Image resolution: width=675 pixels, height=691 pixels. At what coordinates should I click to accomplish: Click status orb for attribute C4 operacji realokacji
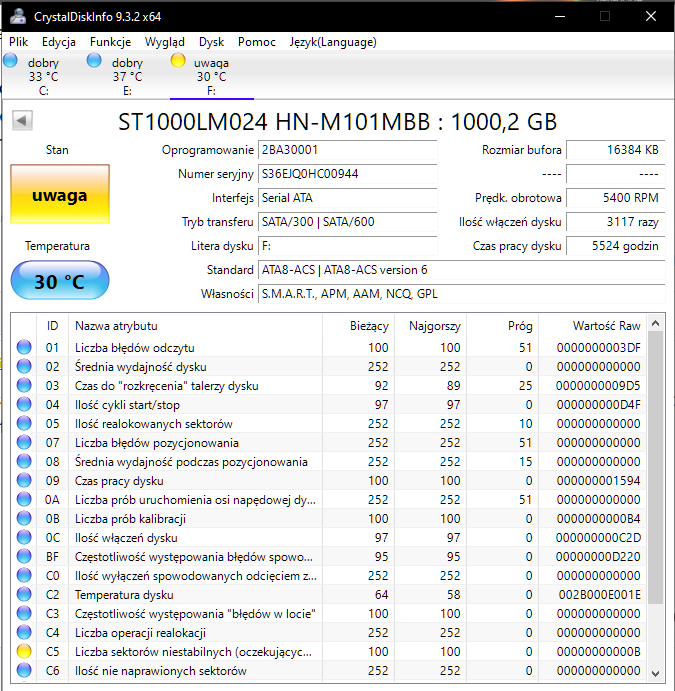[x=24, y=632]
